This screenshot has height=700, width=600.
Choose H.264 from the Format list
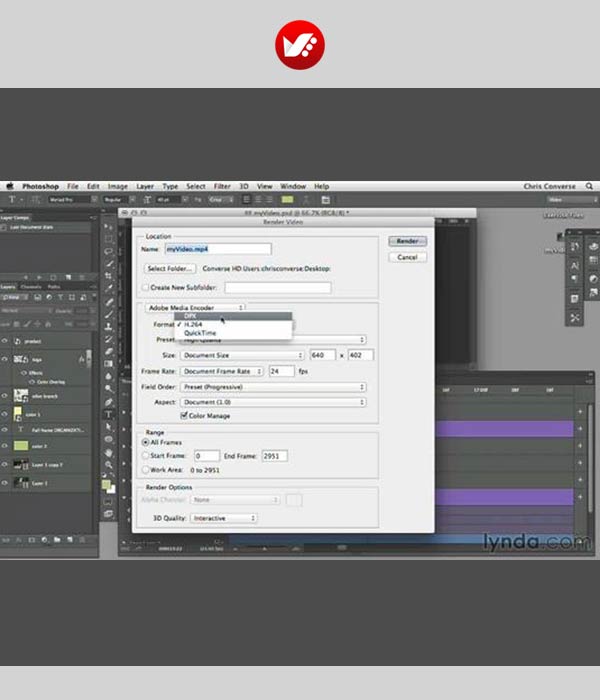(x=233, y=325)
